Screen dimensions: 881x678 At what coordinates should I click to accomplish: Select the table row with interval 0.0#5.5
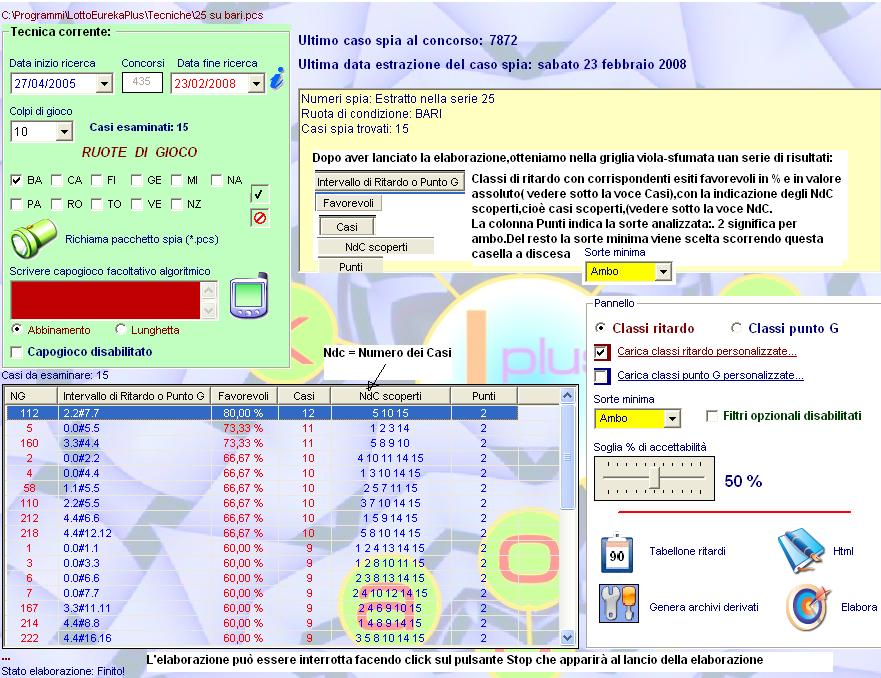[262, 428]
